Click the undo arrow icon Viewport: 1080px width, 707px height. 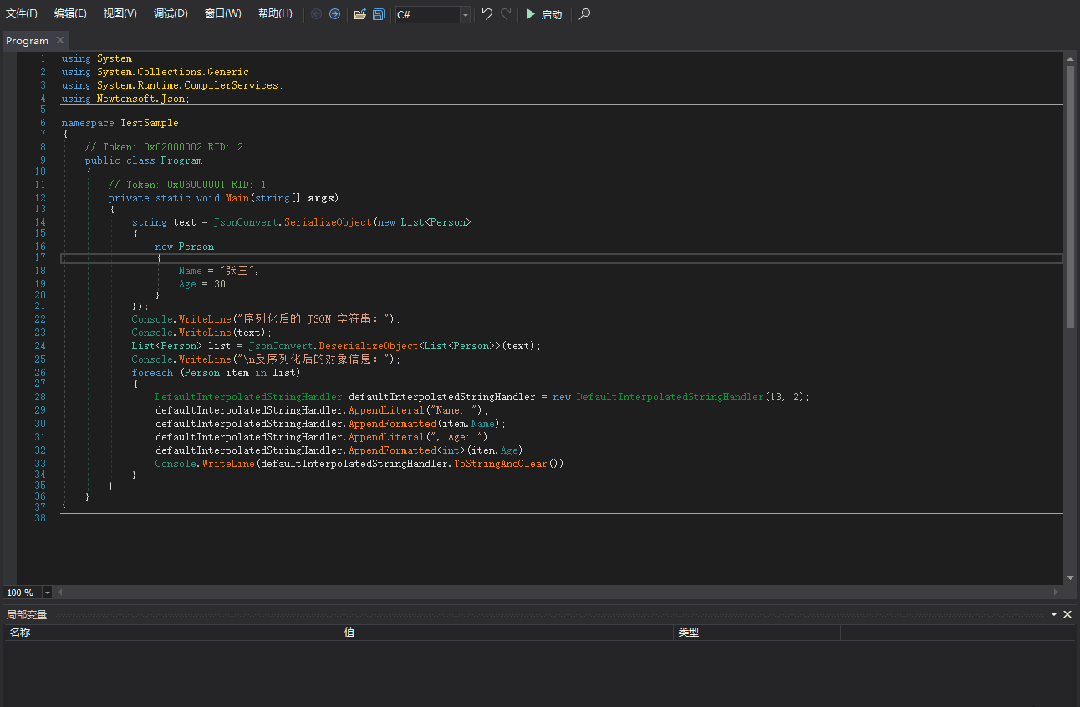(x=487, y=14)
